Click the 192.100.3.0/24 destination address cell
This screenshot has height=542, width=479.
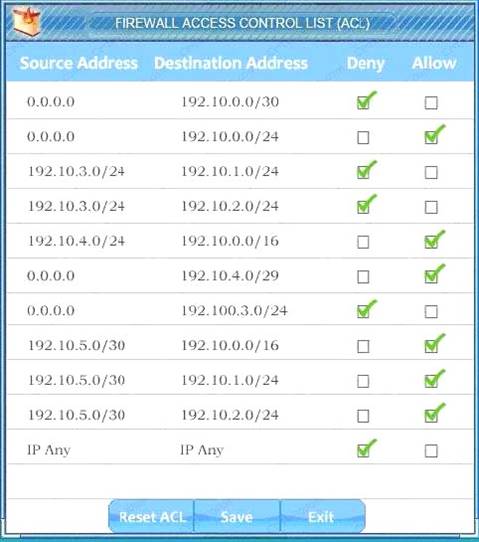pos(234,310)
